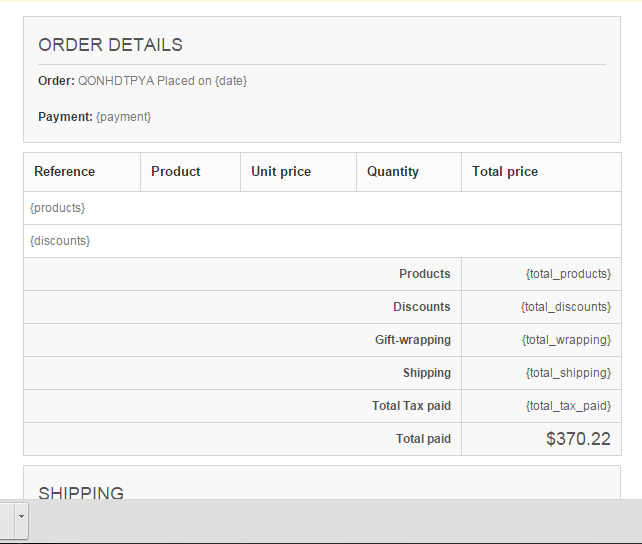Click the Gift-wrapping row label

413,340
